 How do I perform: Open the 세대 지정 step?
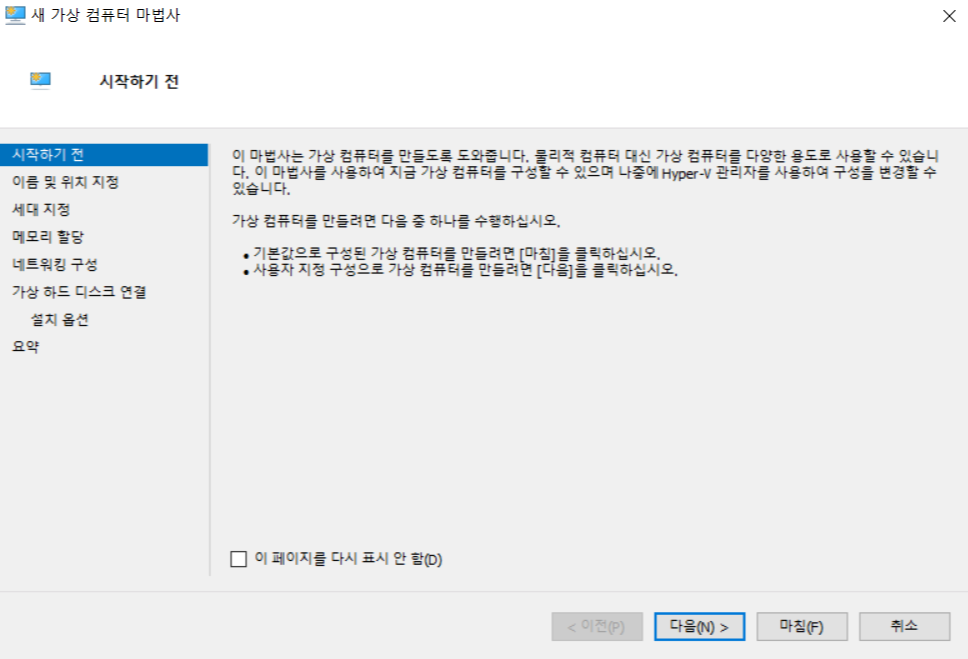(x=41, y=209)
